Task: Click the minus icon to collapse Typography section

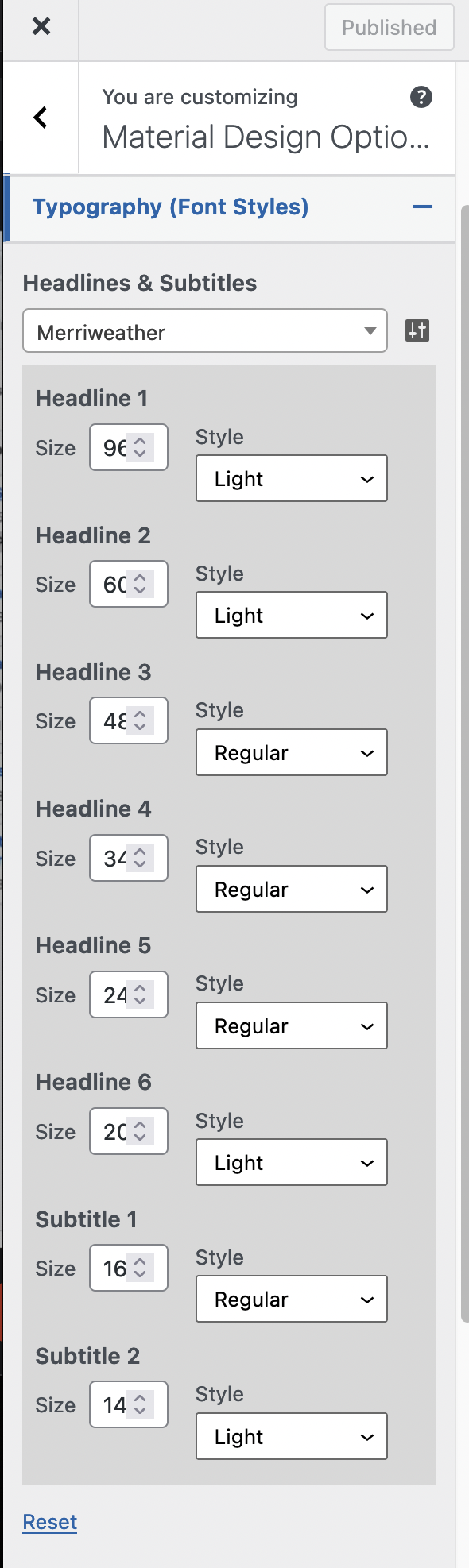Action: tap(424, 207)
